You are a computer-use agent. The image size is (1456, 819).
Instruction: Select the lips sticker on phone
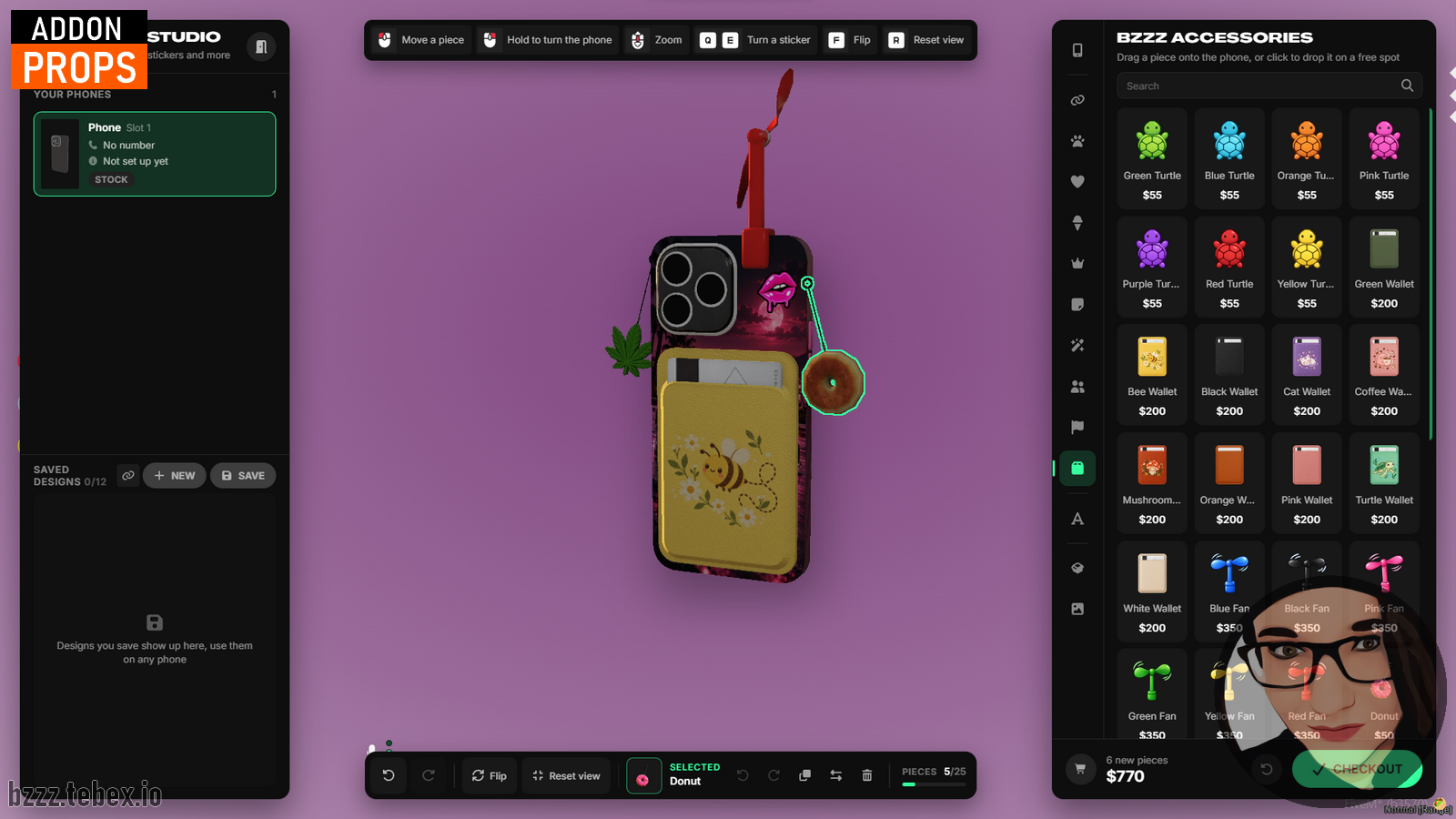click(777, 290)
